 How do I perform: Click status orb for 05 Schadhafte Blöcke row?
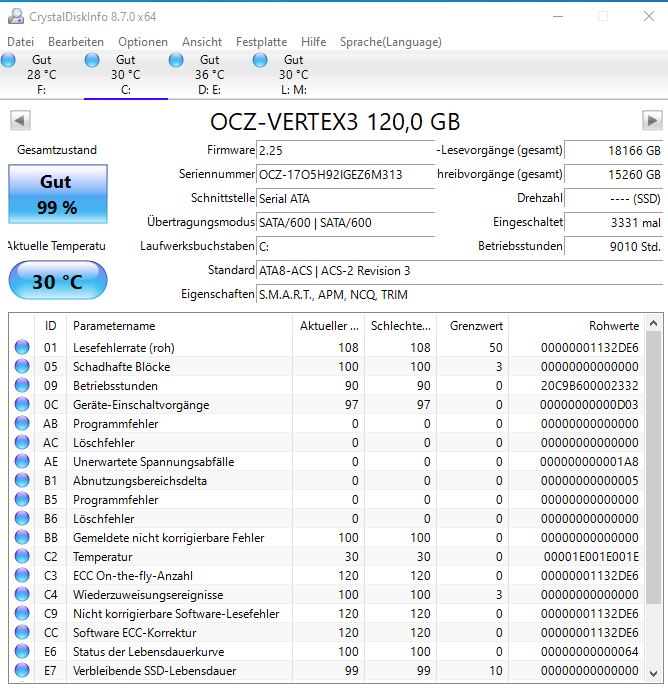pyautogui.click(x=22, y=366)
